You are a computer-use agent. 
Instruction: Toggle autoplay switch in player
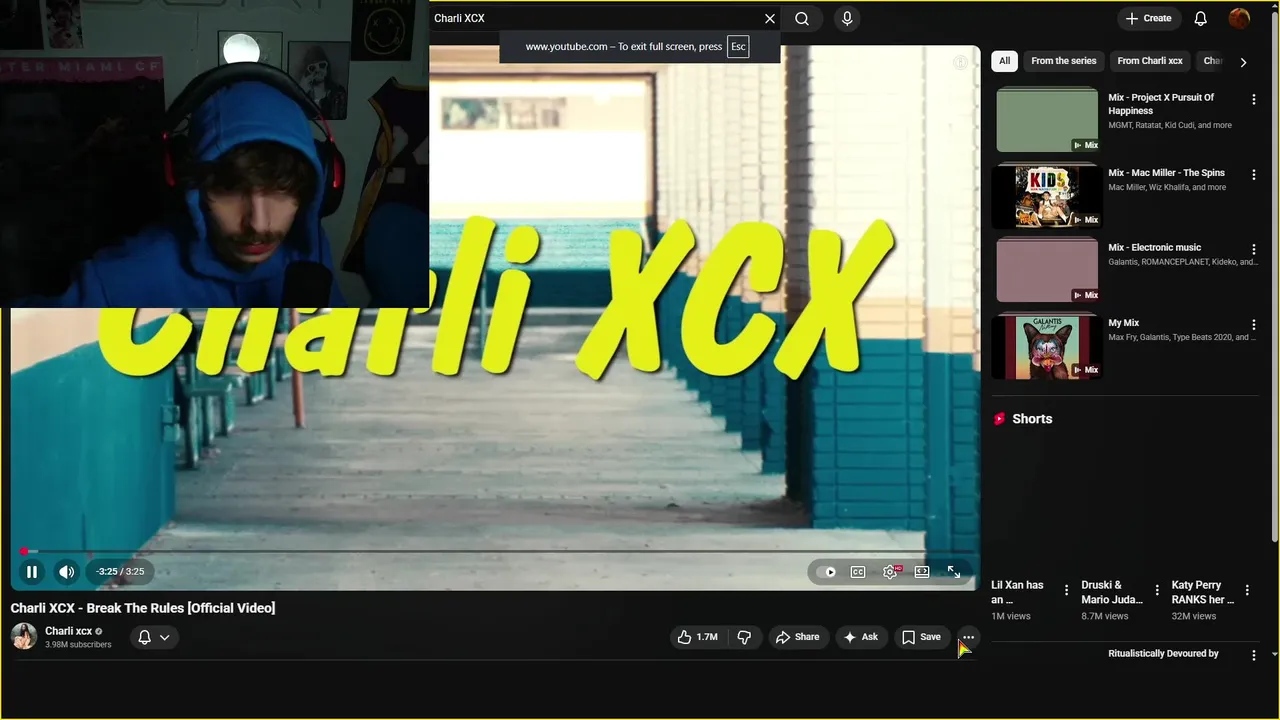click(826, 572)
